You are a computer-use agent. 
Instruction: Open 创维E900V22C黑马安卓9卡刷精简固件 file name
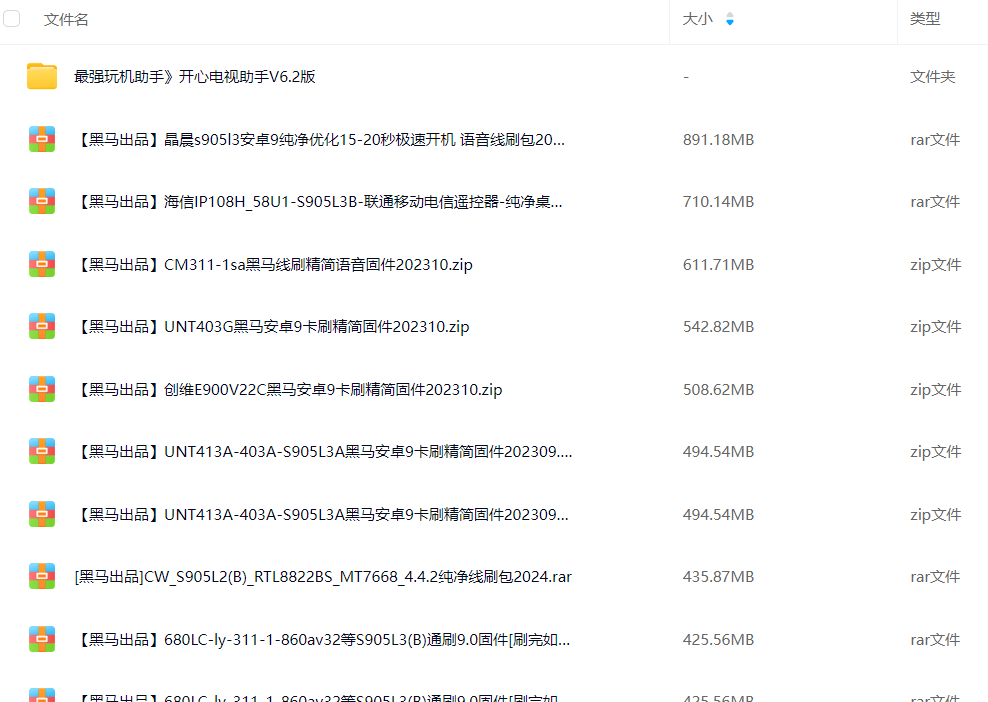[288, 390]
